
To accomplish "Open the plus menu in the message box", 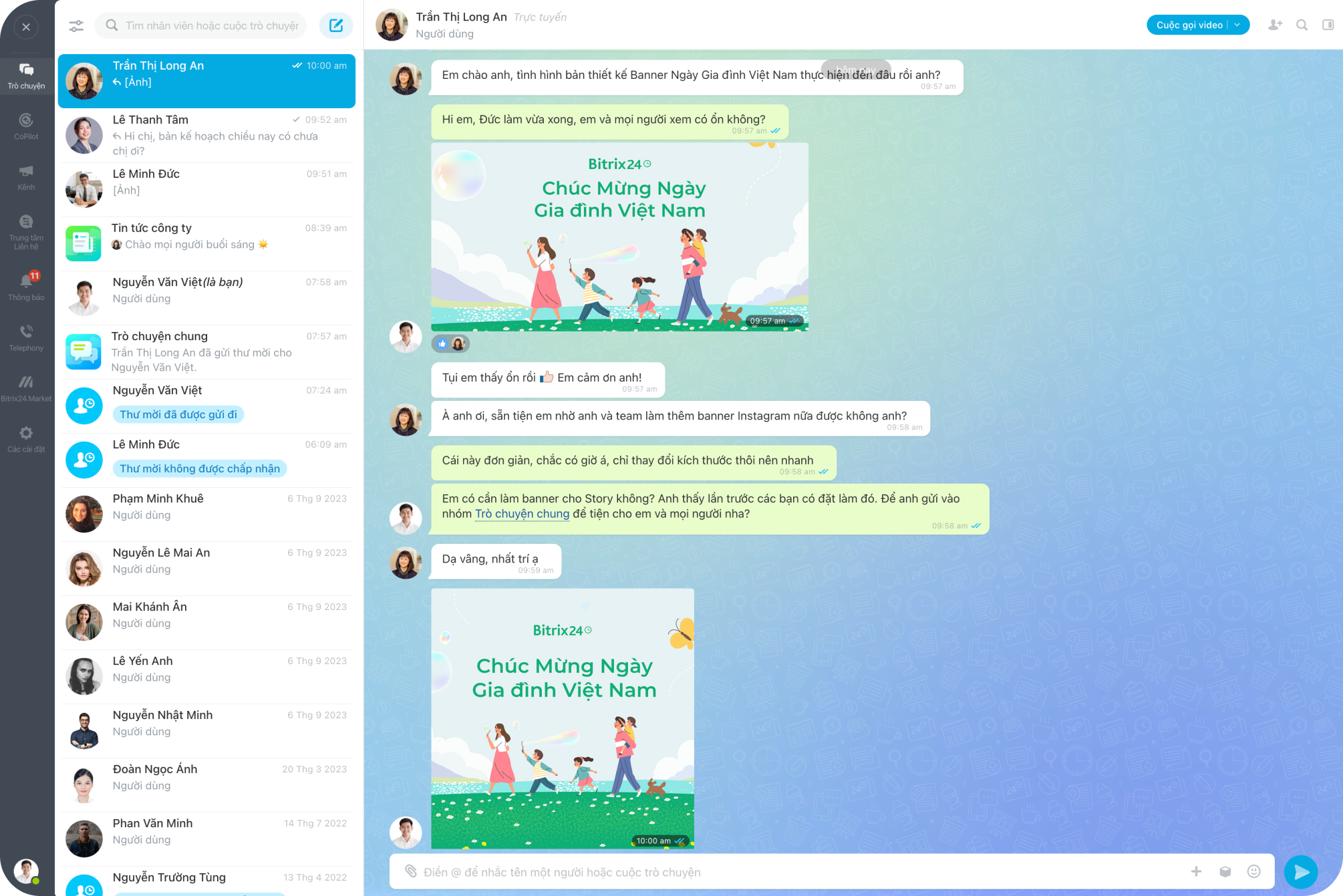I will [1196, 871].
